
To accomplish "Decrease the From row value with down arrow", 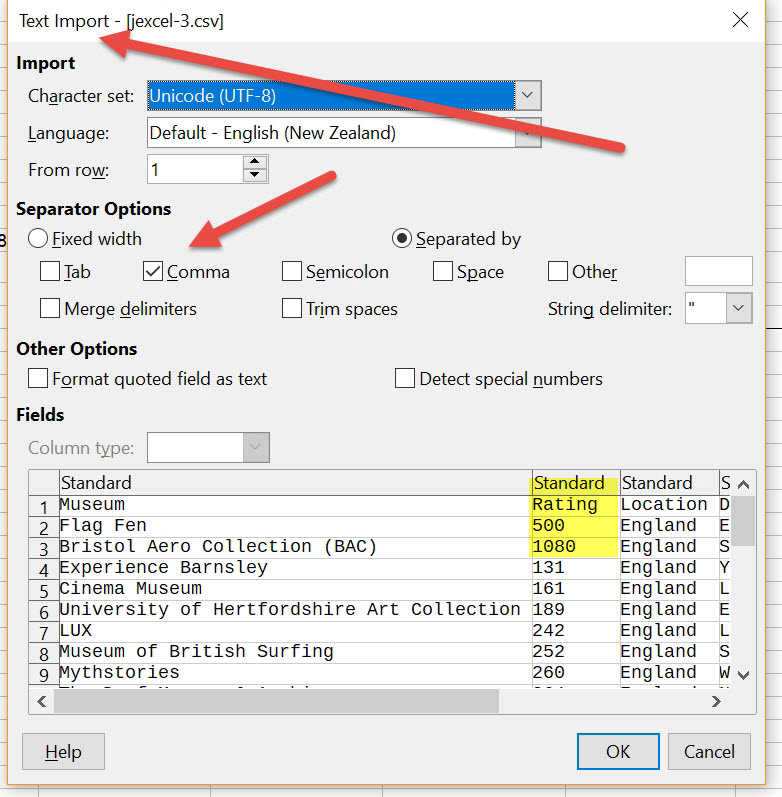I will coord(256,176).
